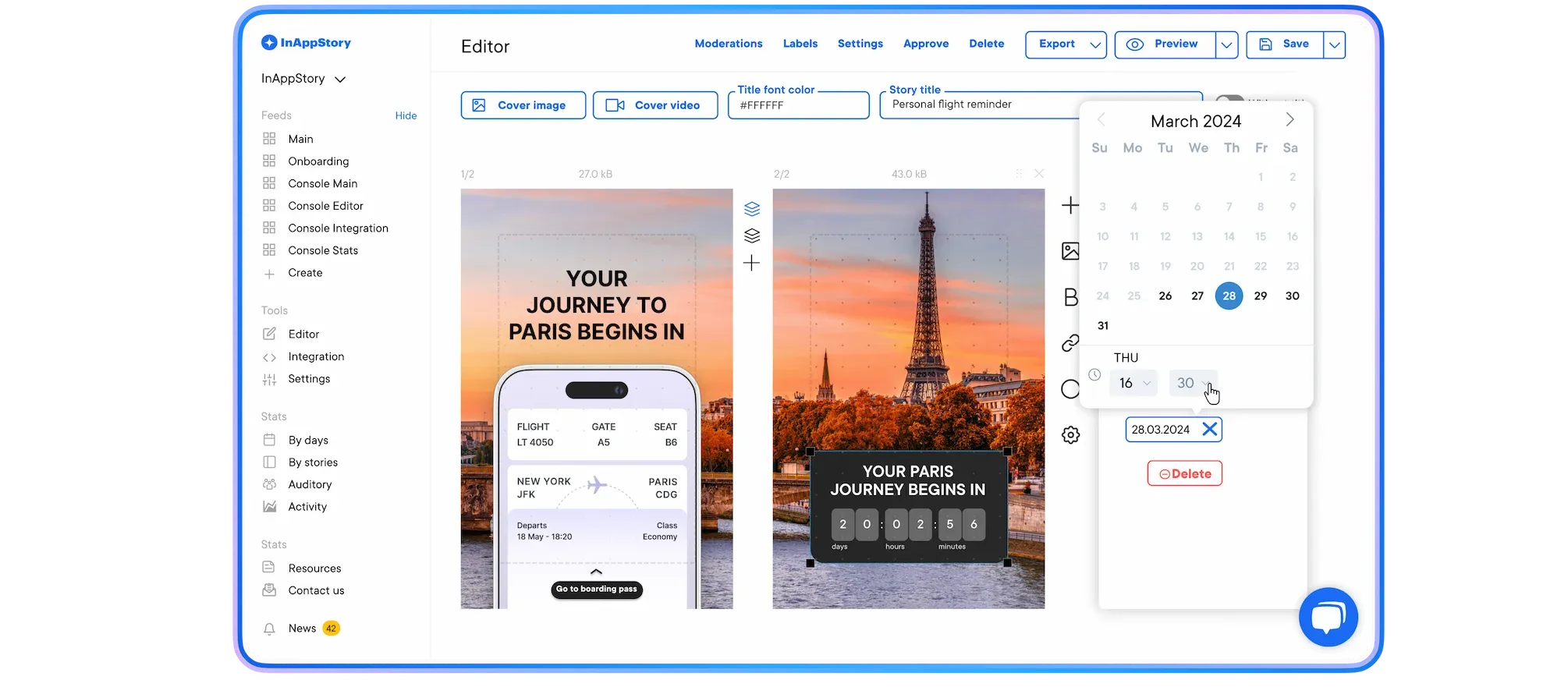The height and width of the screenshot is (687, 1568).
Task: Click the clock icon in time picker
Action: 1094,375
